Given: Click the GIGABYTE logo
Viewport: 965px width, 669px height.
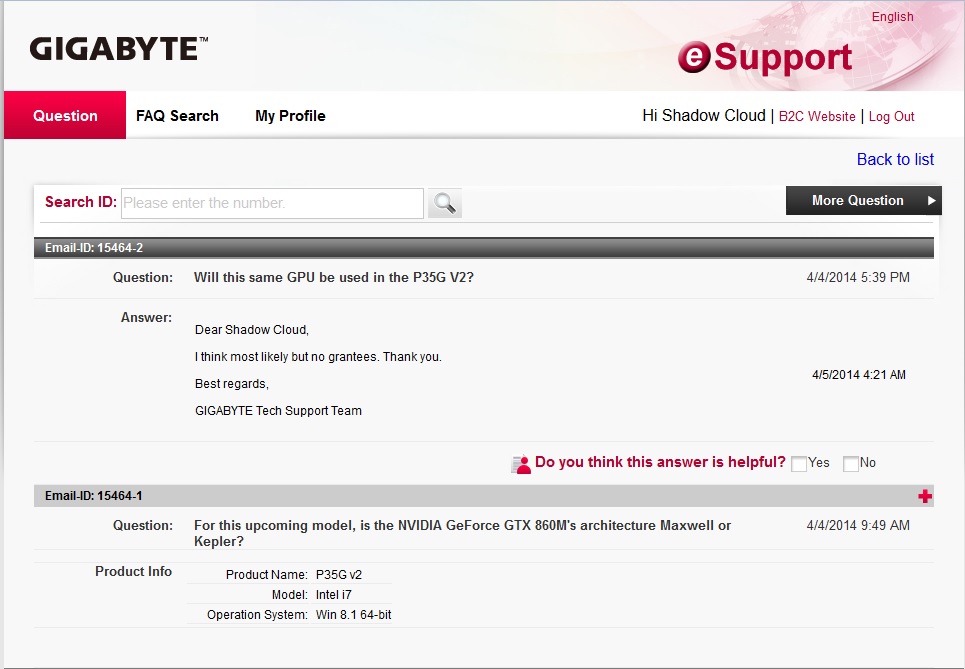Looking at the screenshot, I should point(119,49).
